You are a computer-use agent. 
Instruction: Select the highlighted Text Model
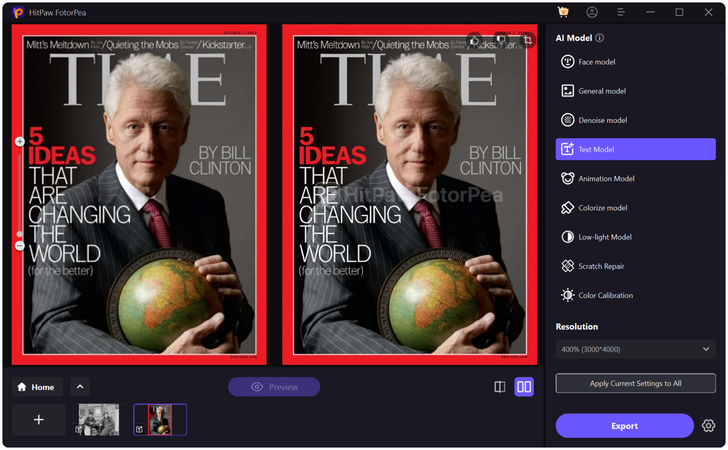point(635,149)
